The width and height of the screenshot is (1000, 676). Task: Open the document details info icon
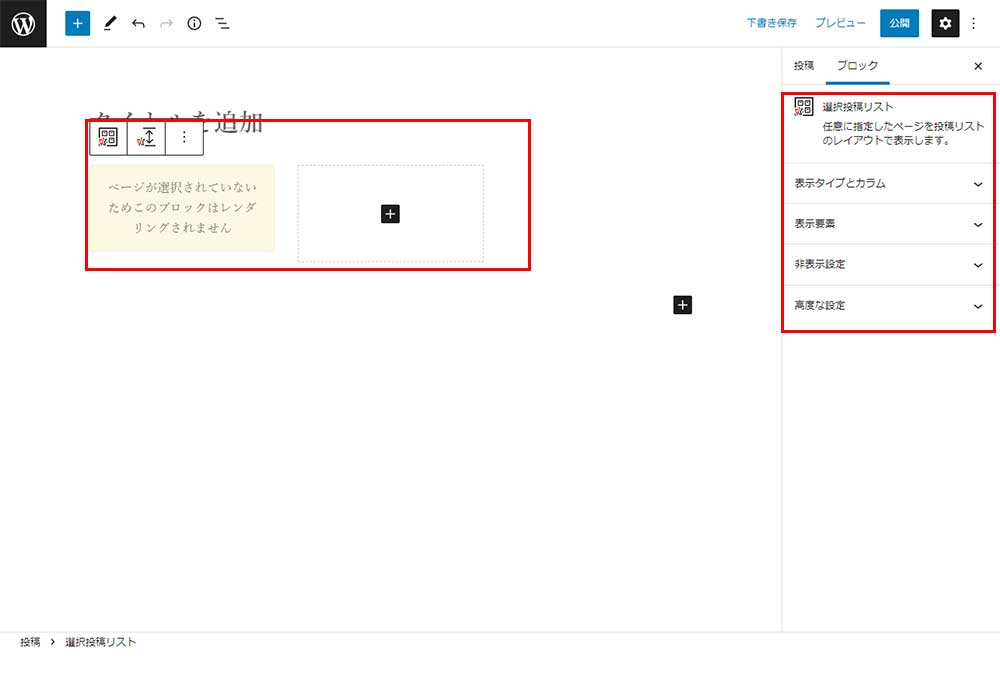tap(194, 23)
